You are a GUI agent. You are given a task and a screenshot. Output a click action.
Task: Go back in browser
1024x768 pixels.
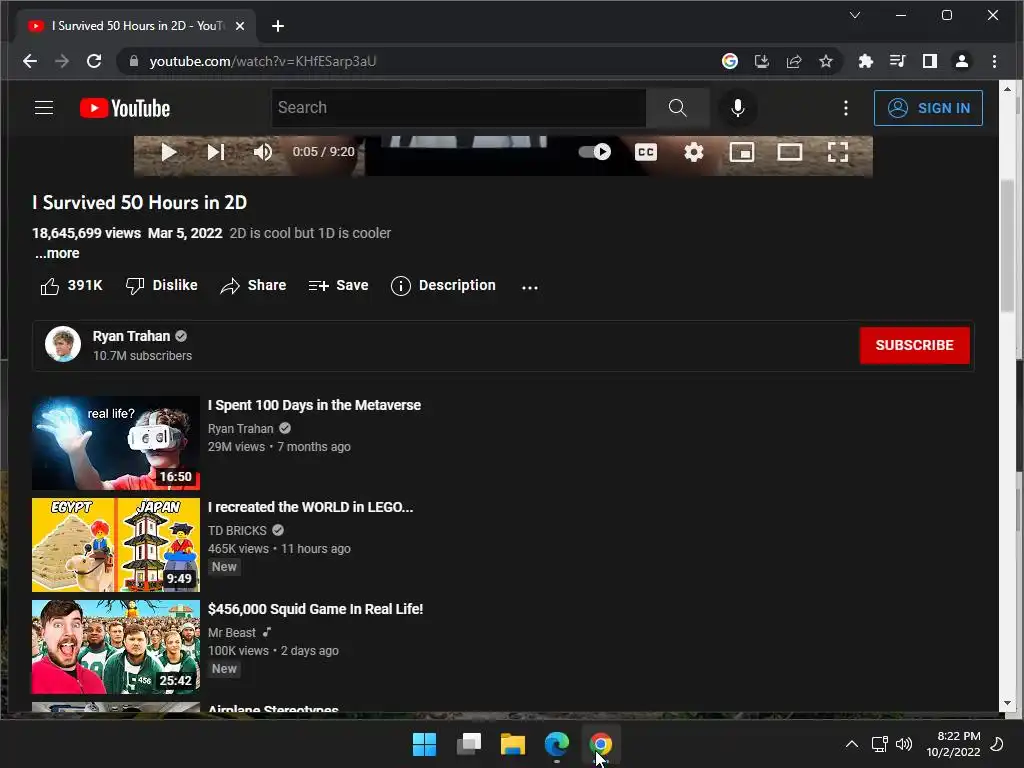click(x=30, y=61)
